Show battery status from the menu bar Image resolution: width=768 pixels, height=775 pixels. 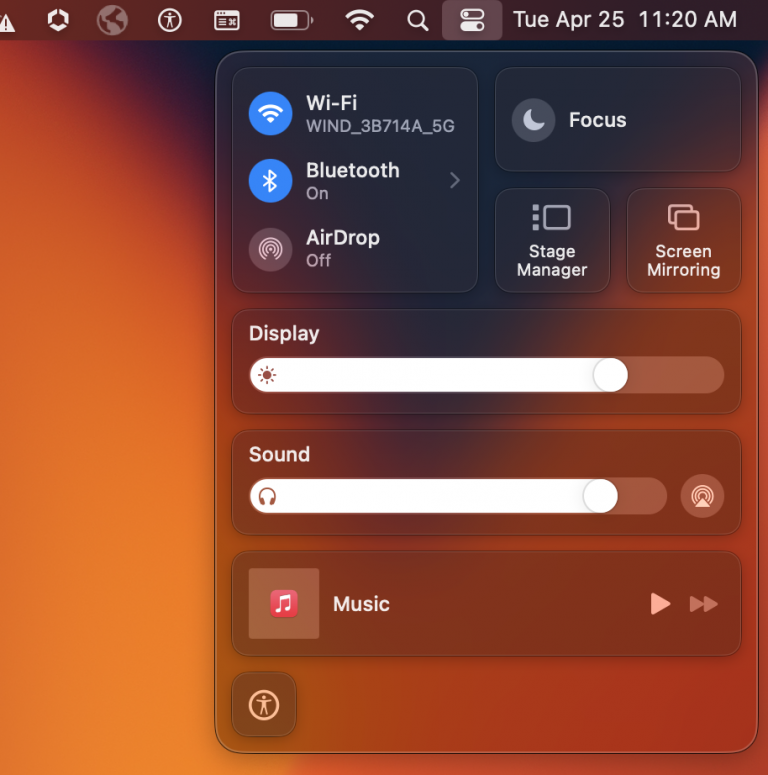click(x=292, y=20)
